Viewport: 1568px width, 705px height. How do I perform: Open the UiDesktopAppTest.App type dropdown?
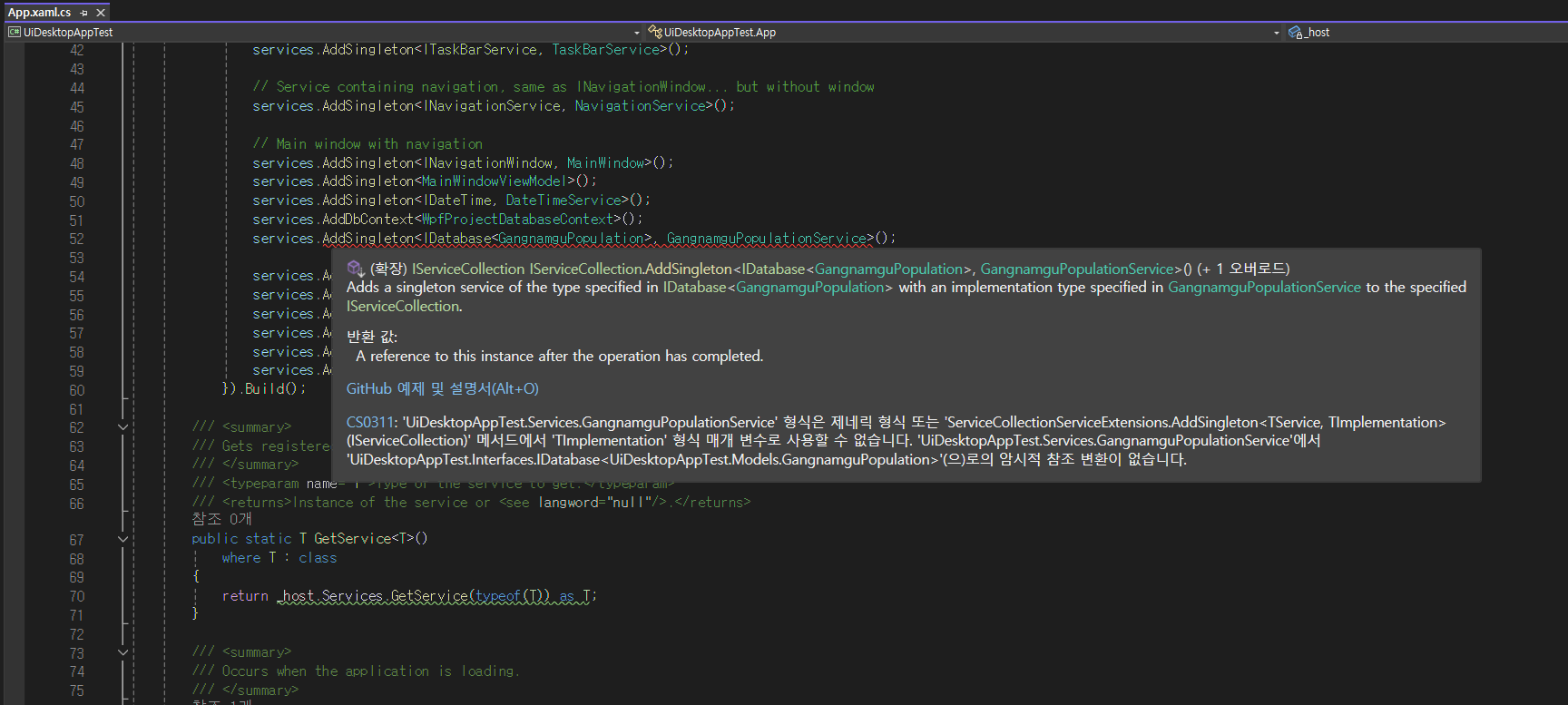click(x=1277, y=33)
